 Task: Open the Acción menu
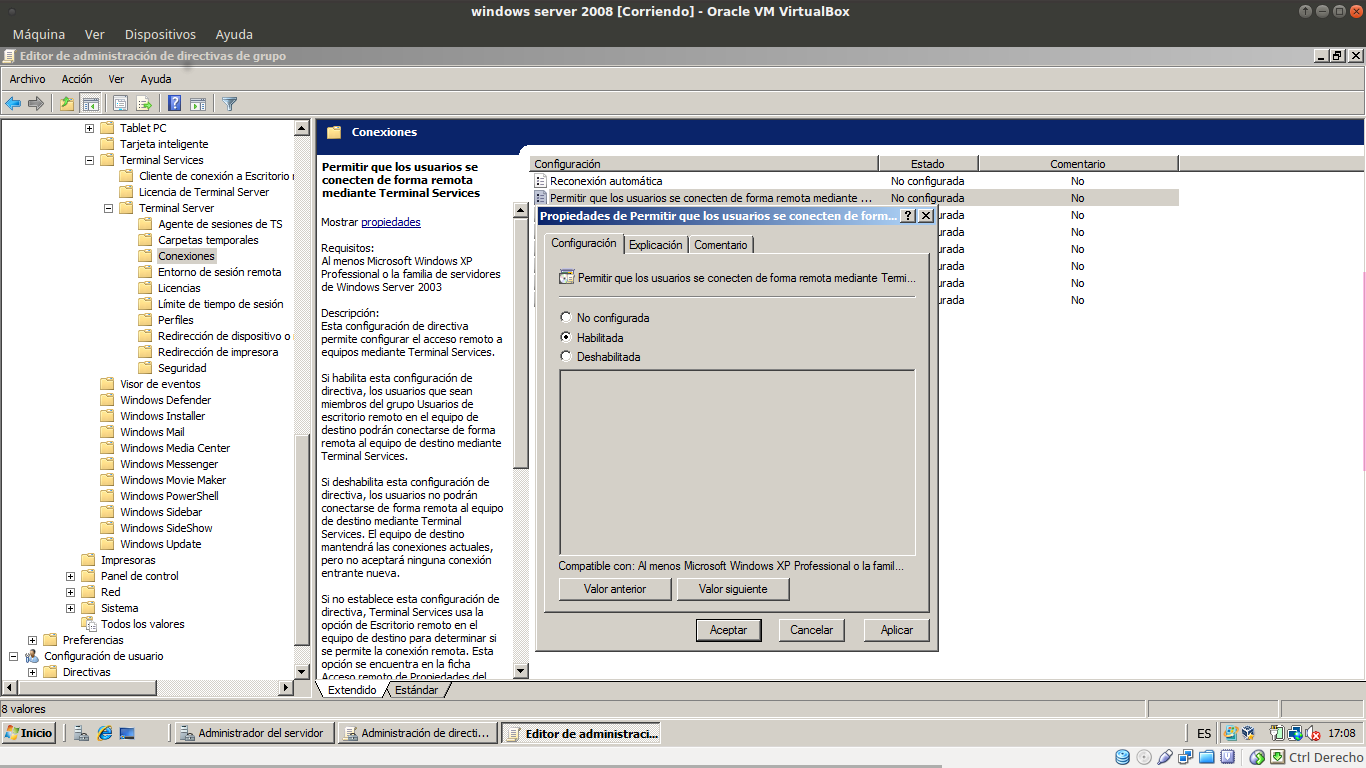click(76, 79)
